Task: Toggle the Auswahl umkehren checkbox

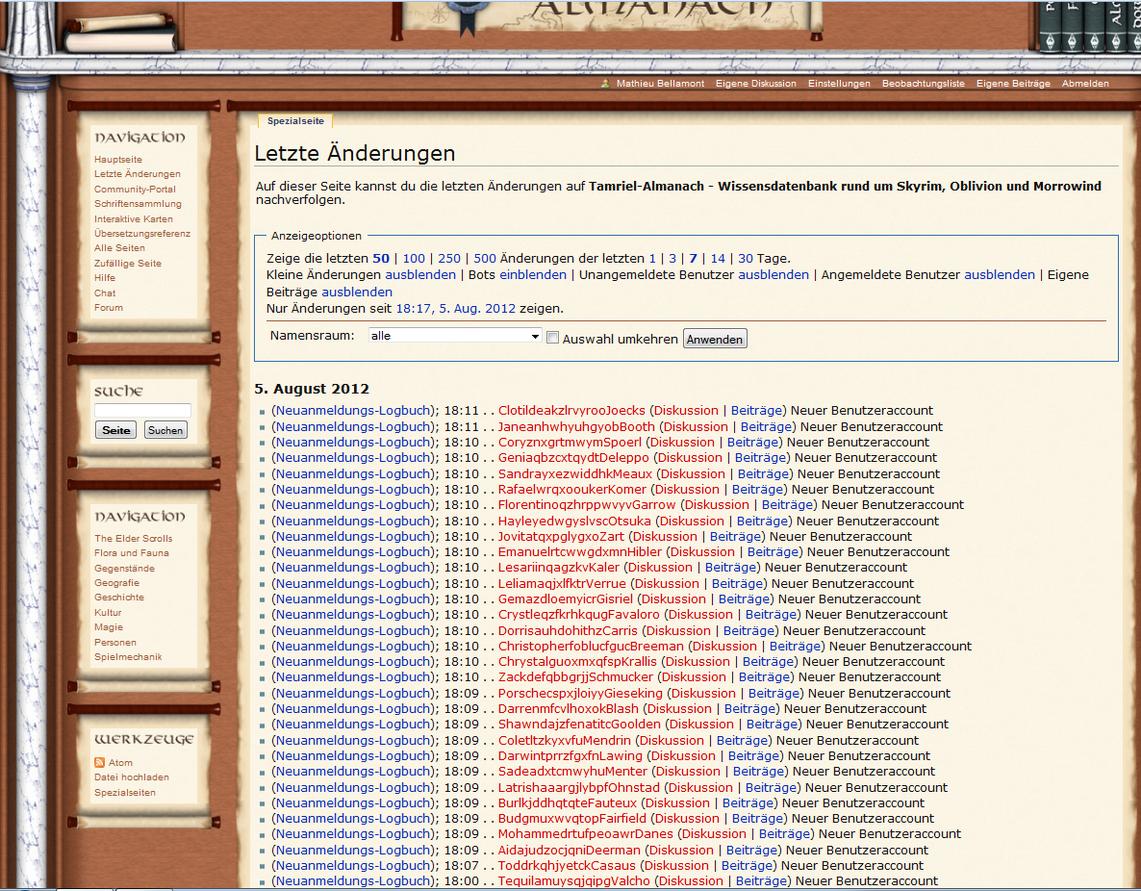Action: [x=552, y=338]
